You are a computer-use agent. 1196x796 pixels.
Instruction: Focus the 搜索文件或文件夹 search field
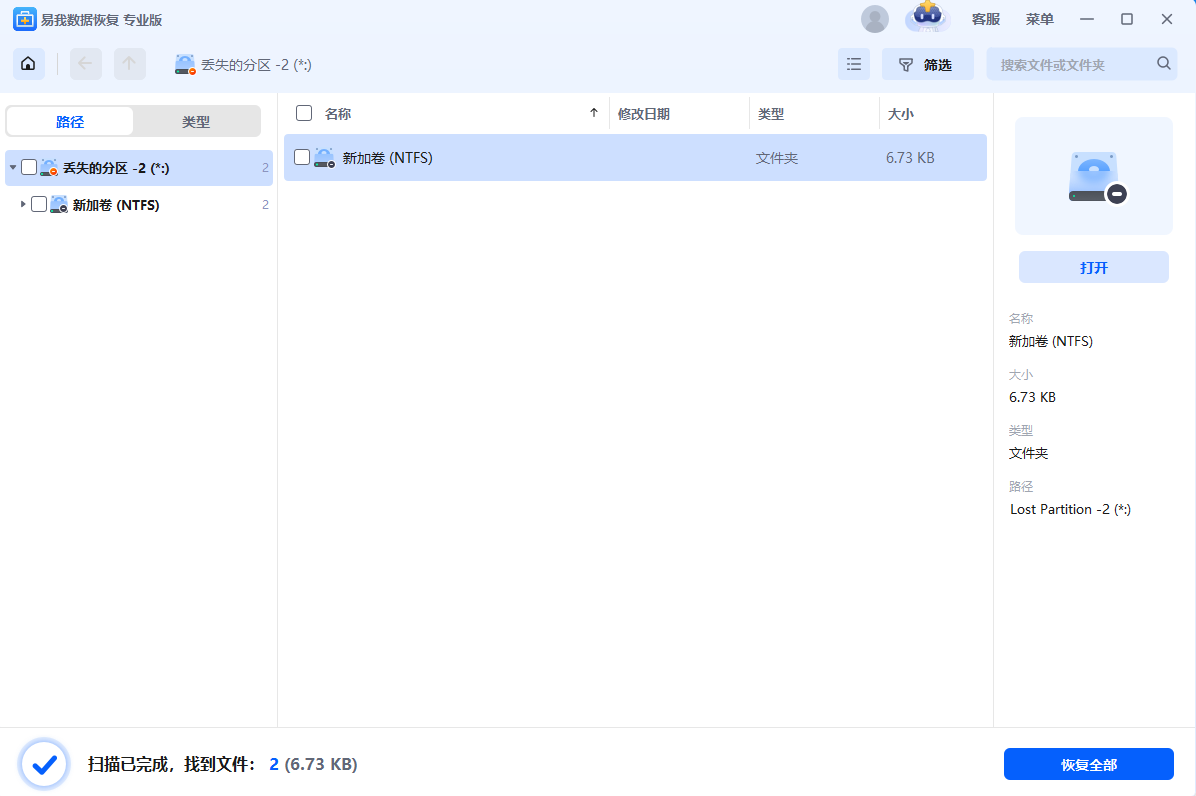pos(1074,64)
